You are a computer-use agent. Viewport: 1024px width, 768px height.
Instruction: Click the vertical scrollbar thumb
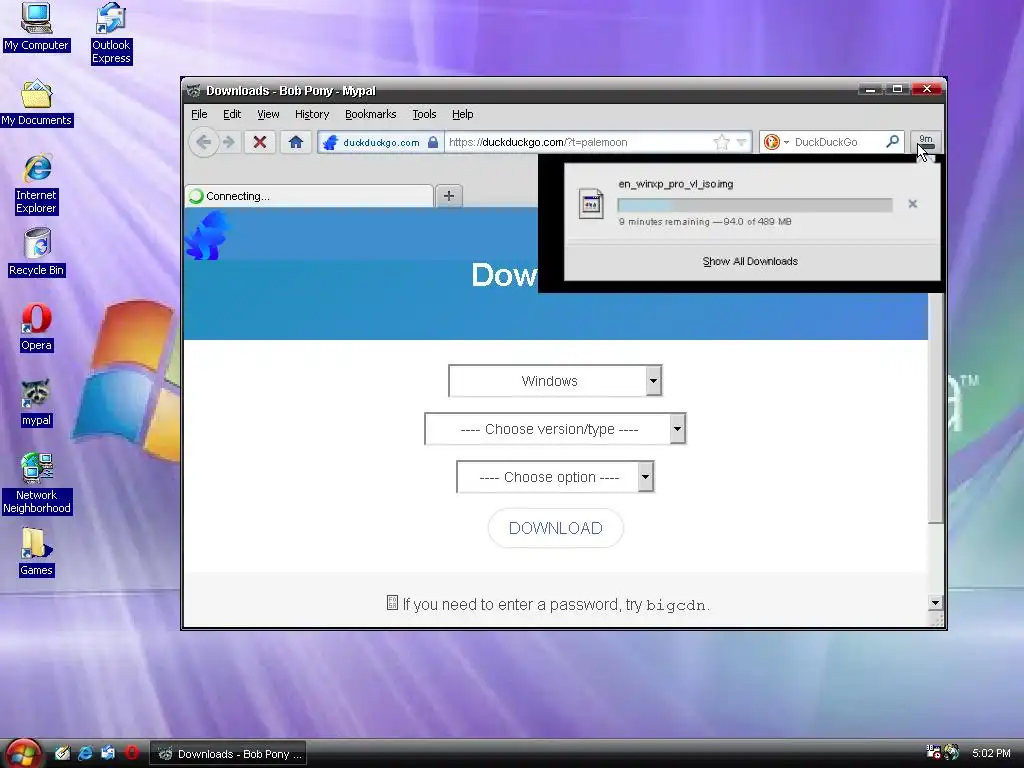click(x=935, y=408)
